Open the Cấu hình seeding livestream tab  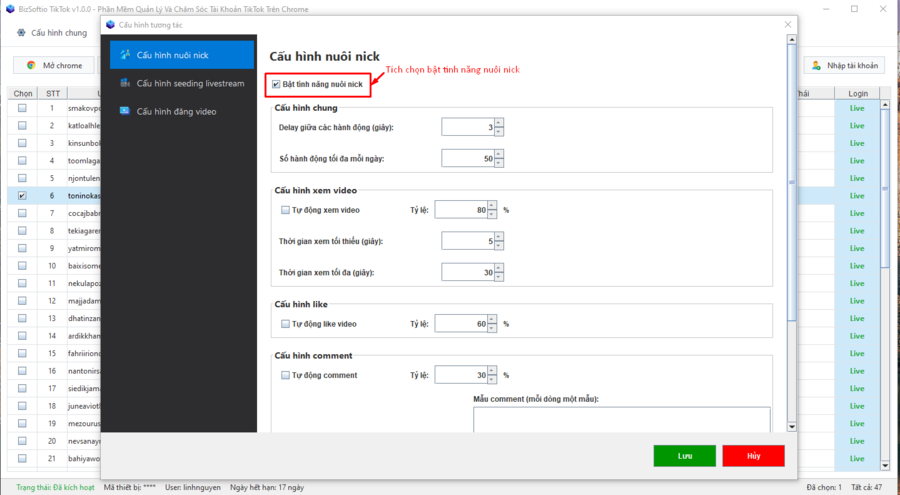[x=190, y=83]
